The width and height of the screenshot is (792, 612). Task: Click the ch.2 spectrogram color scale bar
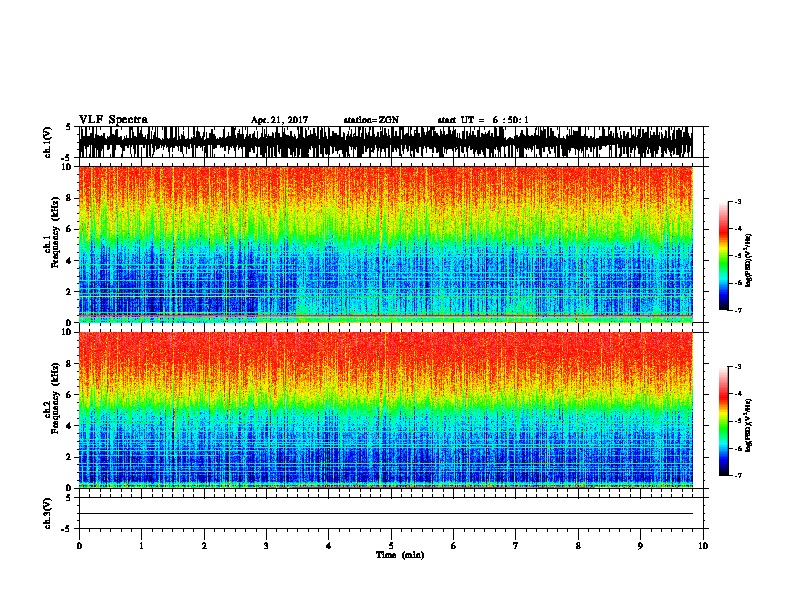pos(724,421)
